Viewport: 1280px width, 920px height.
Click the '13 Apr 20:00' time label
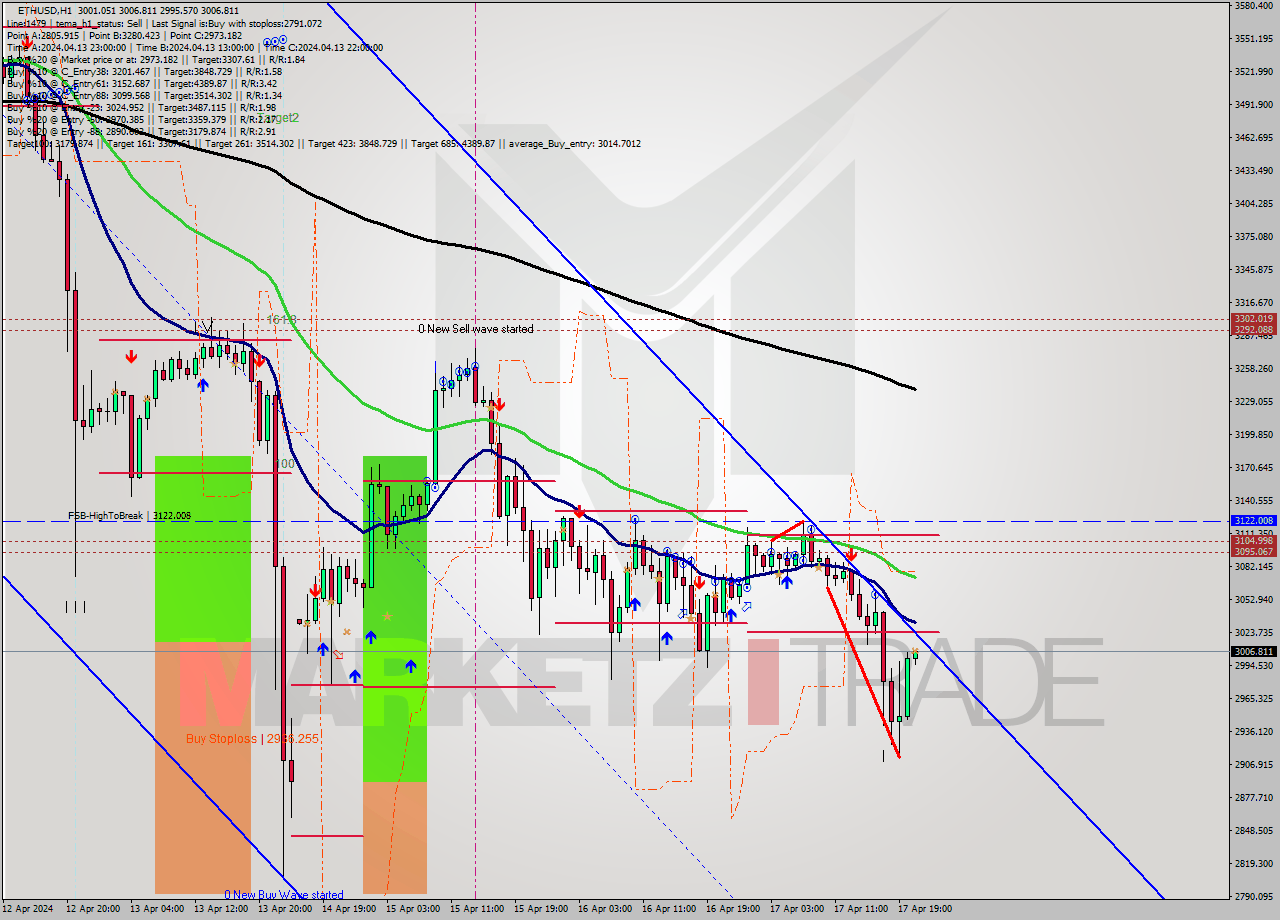(284, 909)
